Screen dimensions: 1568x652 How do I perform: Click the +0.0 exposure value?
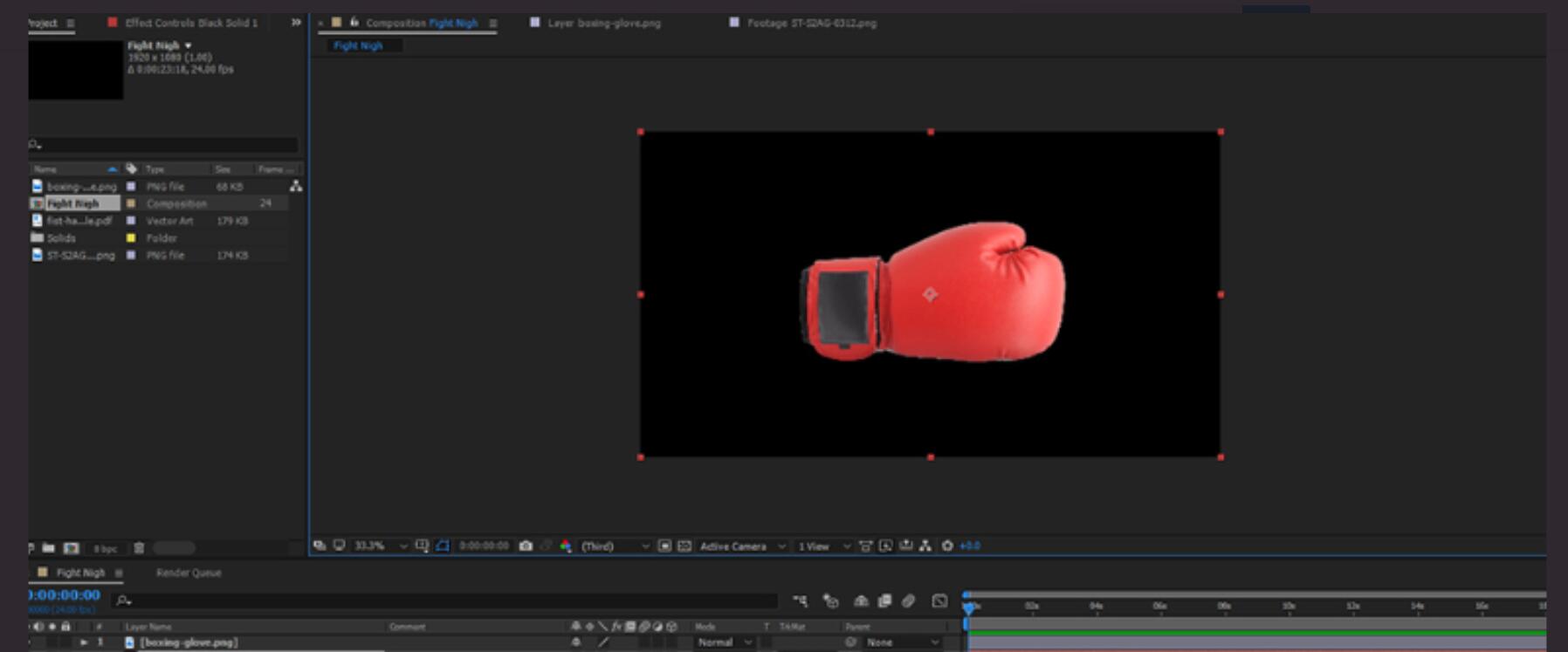point(970,546)
